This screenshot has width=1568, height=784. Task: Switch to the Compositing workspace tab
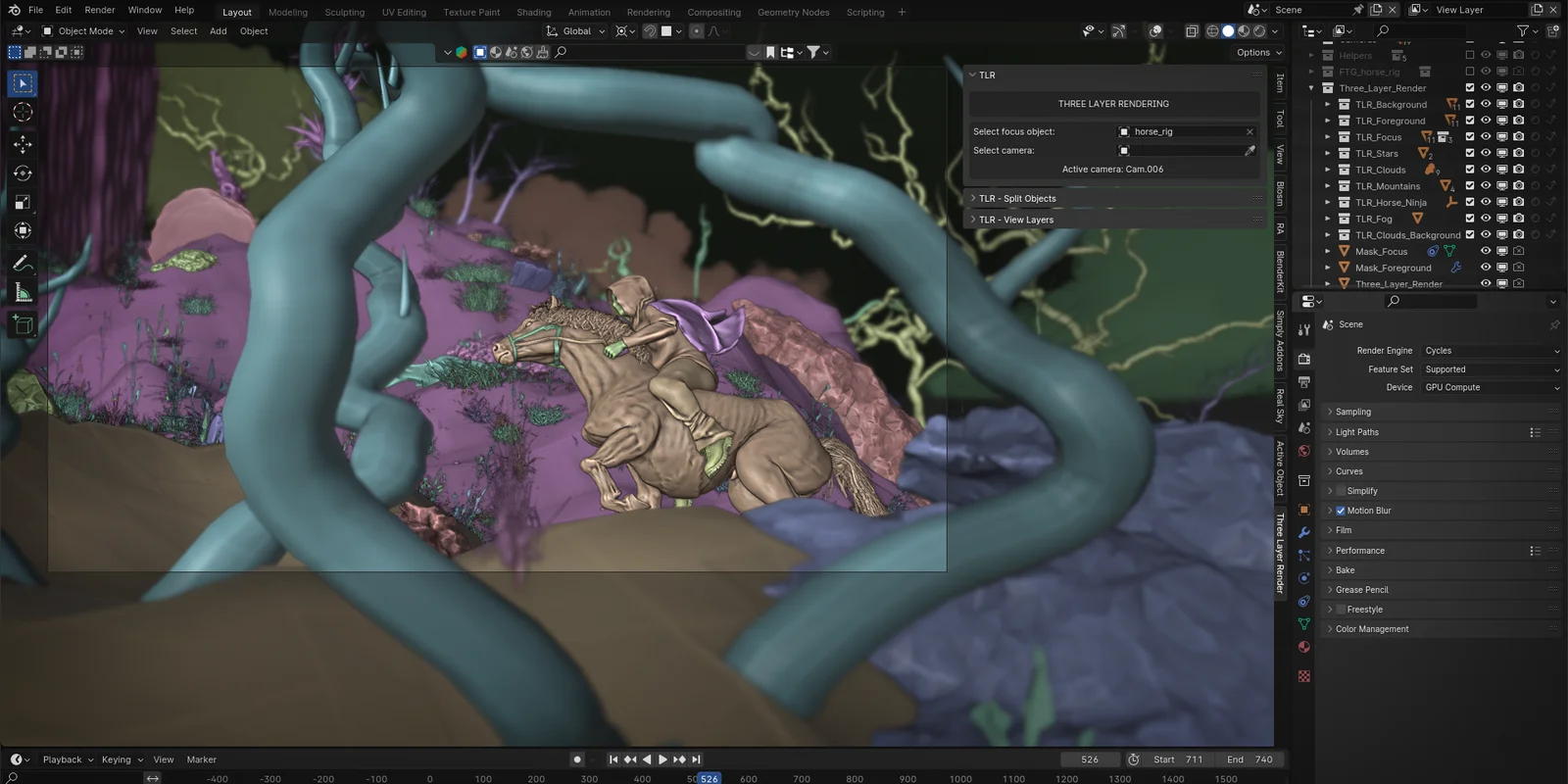714,12
